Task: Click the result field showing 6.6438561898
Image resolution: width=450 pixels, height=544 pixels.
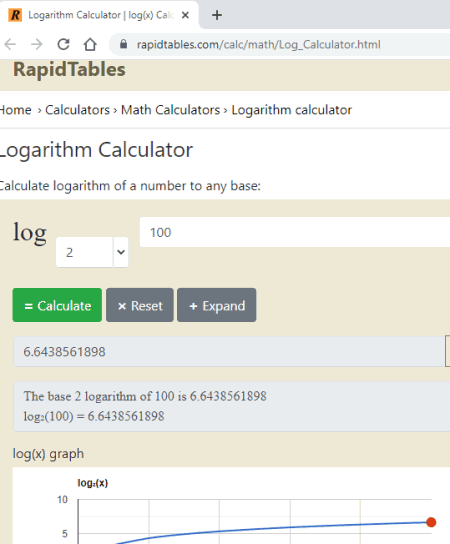Action: click(229, 351)
